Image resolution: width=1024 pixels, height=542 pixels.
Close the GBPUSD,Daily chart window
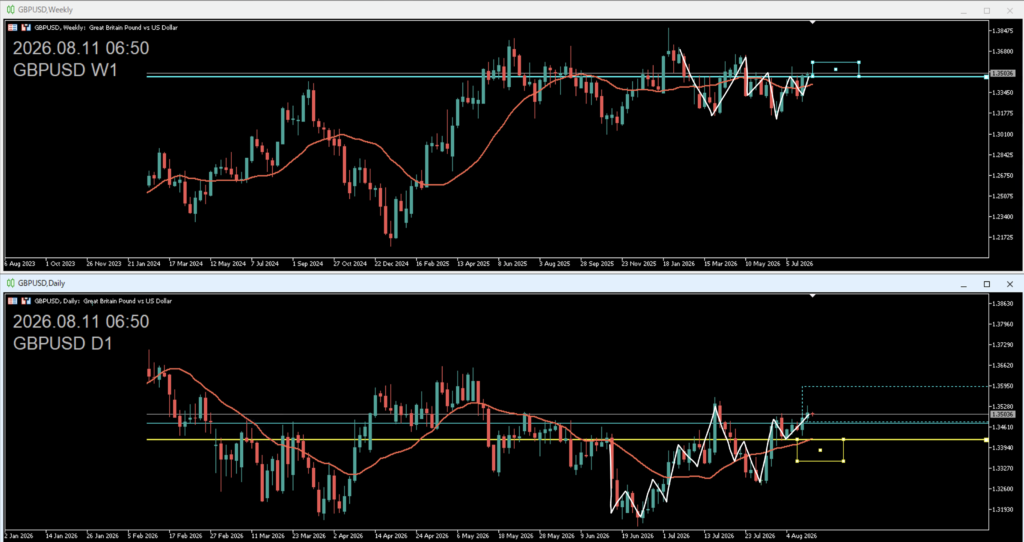pos(1010,284)
